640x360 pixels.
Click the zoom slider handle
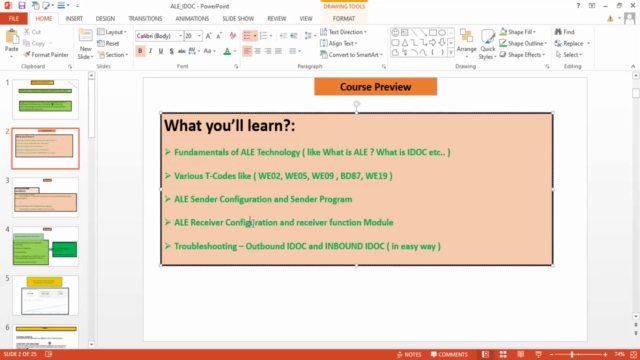click(572, 354)
